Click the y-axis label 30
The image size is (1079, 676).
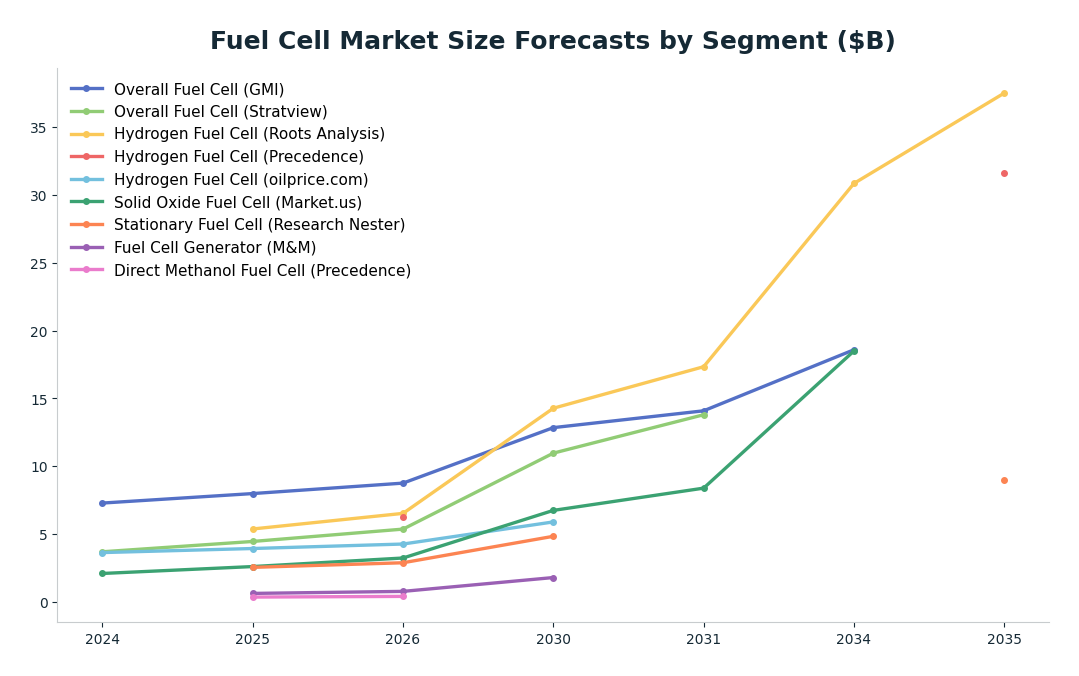pyautogui.click(x=40, y=196)
